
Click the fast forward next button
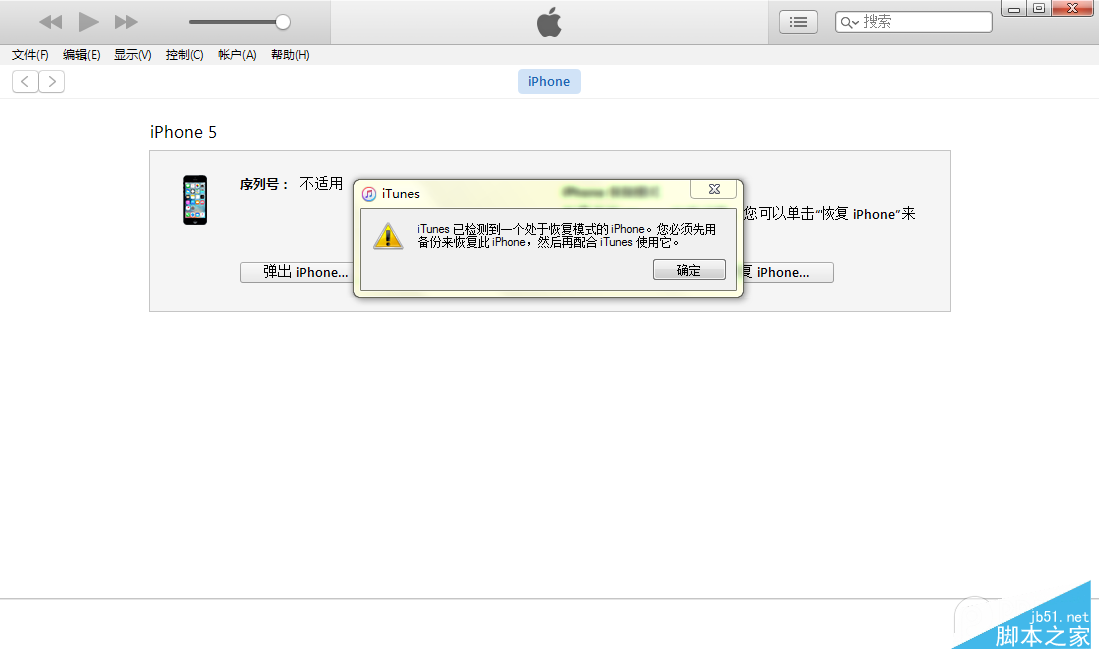click(x=126, y=22)
